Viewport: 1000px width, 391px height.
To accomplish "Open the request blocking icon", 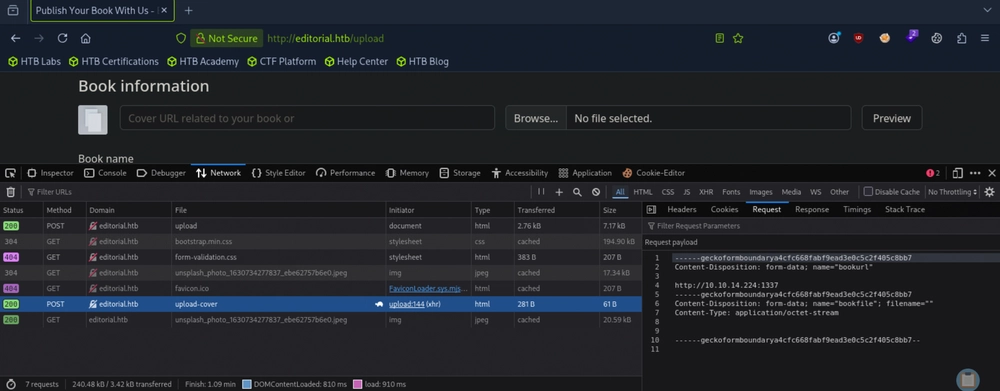I will [x=596, y=192].
